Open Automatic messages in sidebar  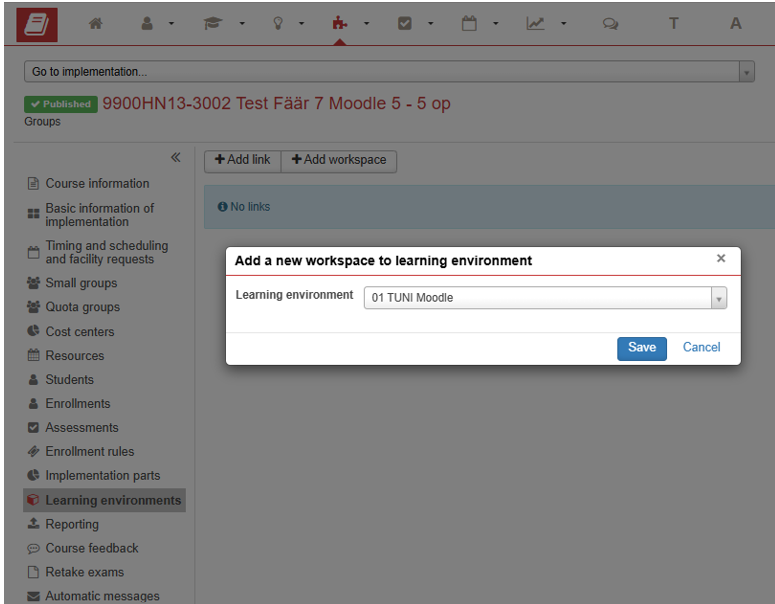[102, 596]
